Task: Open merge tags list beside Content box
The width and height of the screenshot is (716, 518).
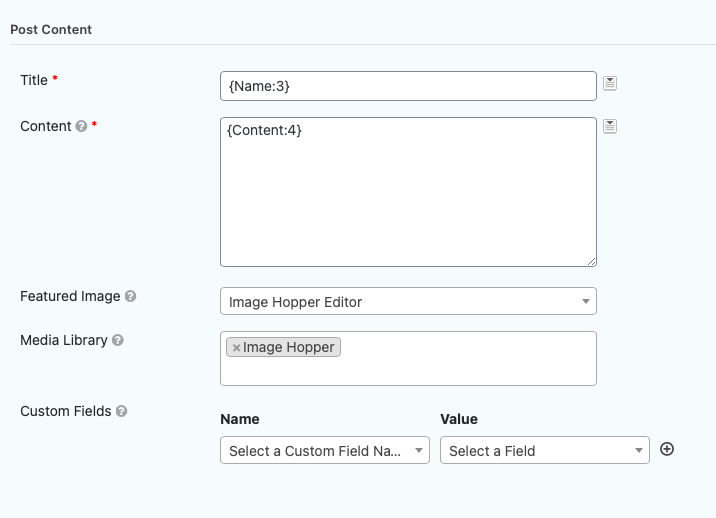Action: click(x=610, y=126)
